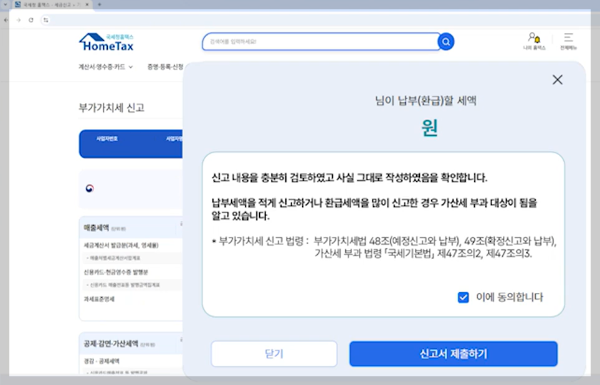Close the dialog with the X icon

pos(558,80)
